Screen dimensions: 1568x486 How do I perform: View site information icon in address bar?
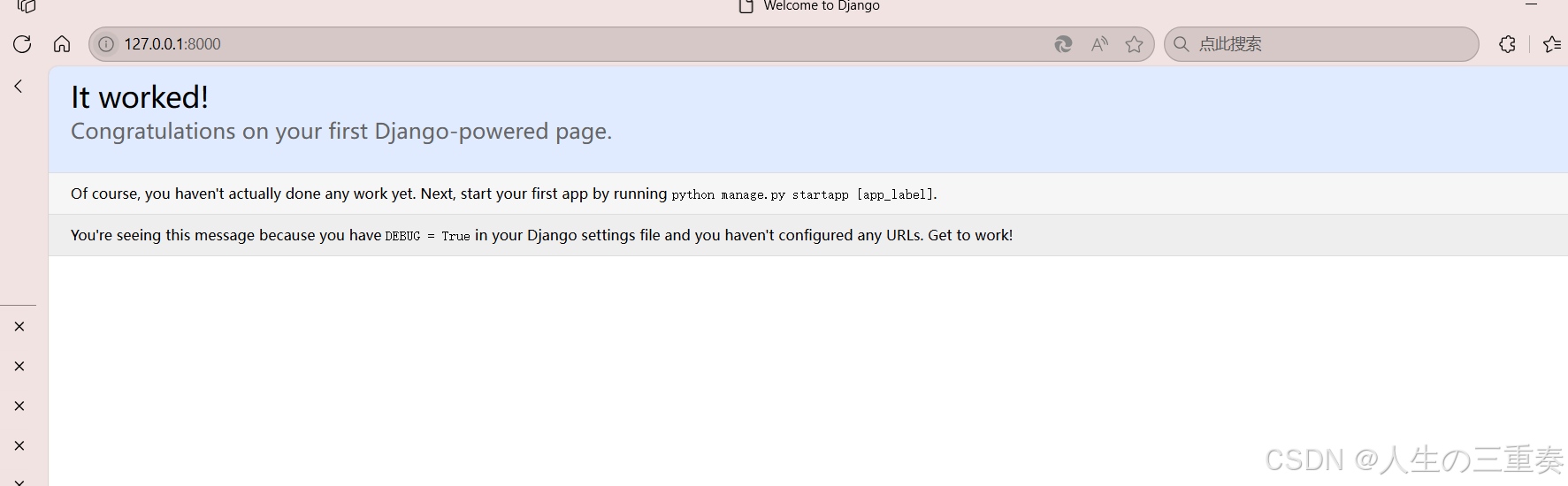coord(106,44)
